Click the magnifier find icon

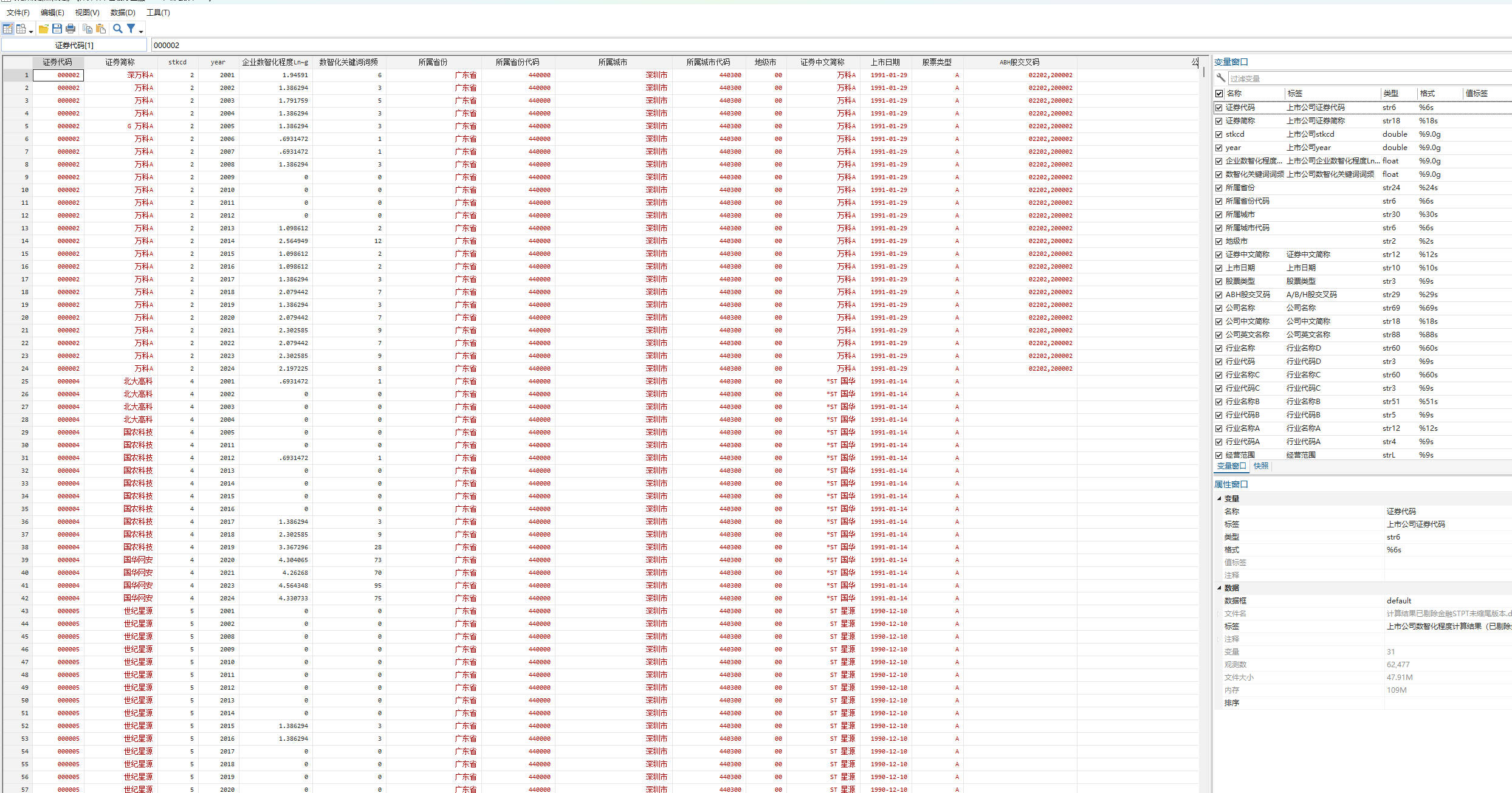pos(118,29)
